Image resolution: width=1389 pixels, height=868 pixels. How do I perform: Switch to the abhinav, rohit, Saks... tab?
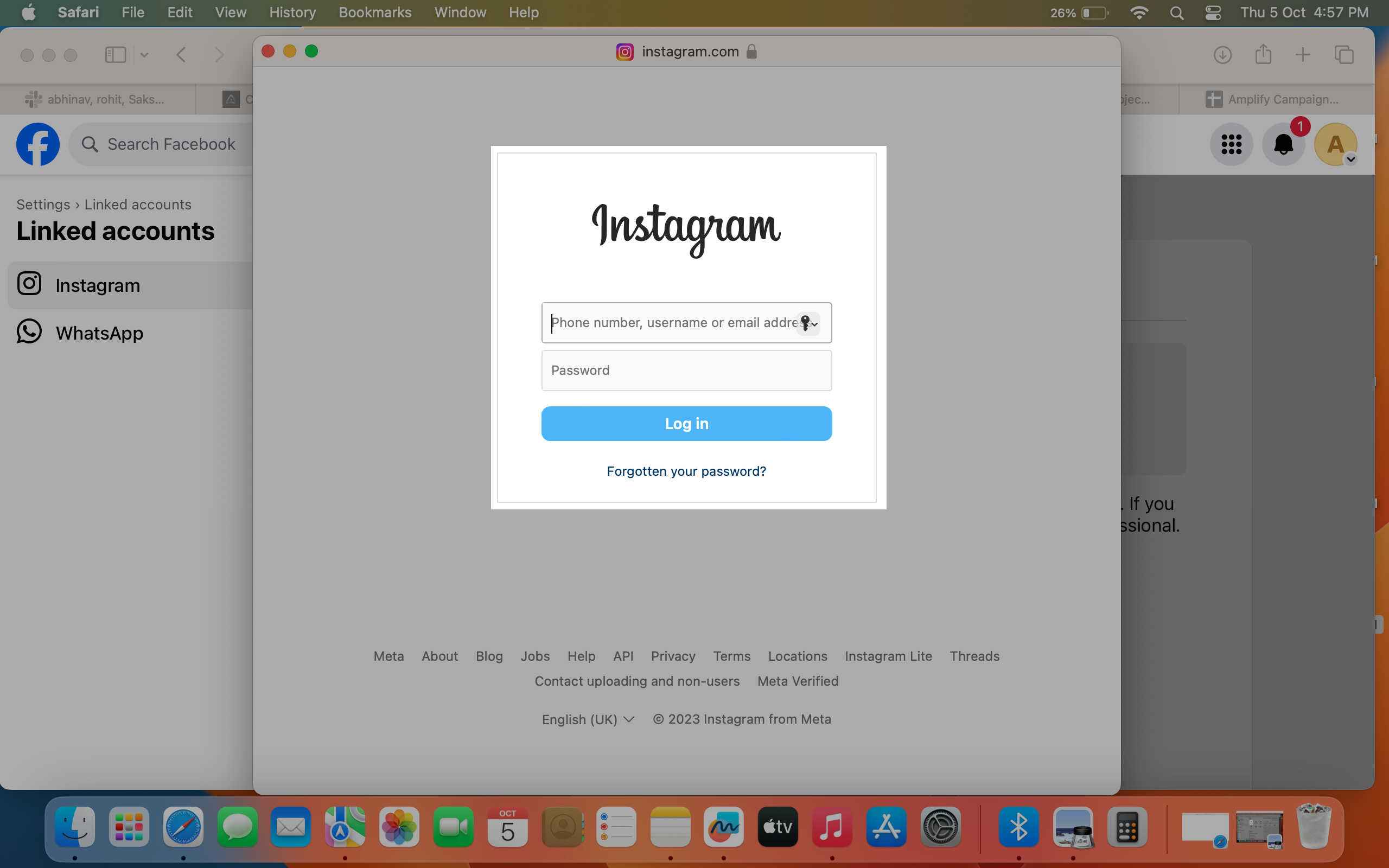pos(98,99)
